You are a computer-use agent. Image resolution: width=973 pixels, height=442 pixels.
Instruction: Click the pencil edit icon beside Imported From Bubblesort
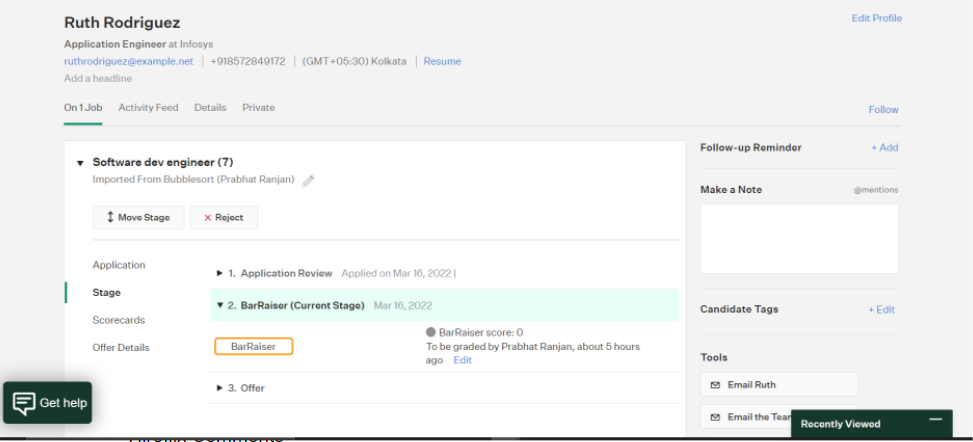308,180
